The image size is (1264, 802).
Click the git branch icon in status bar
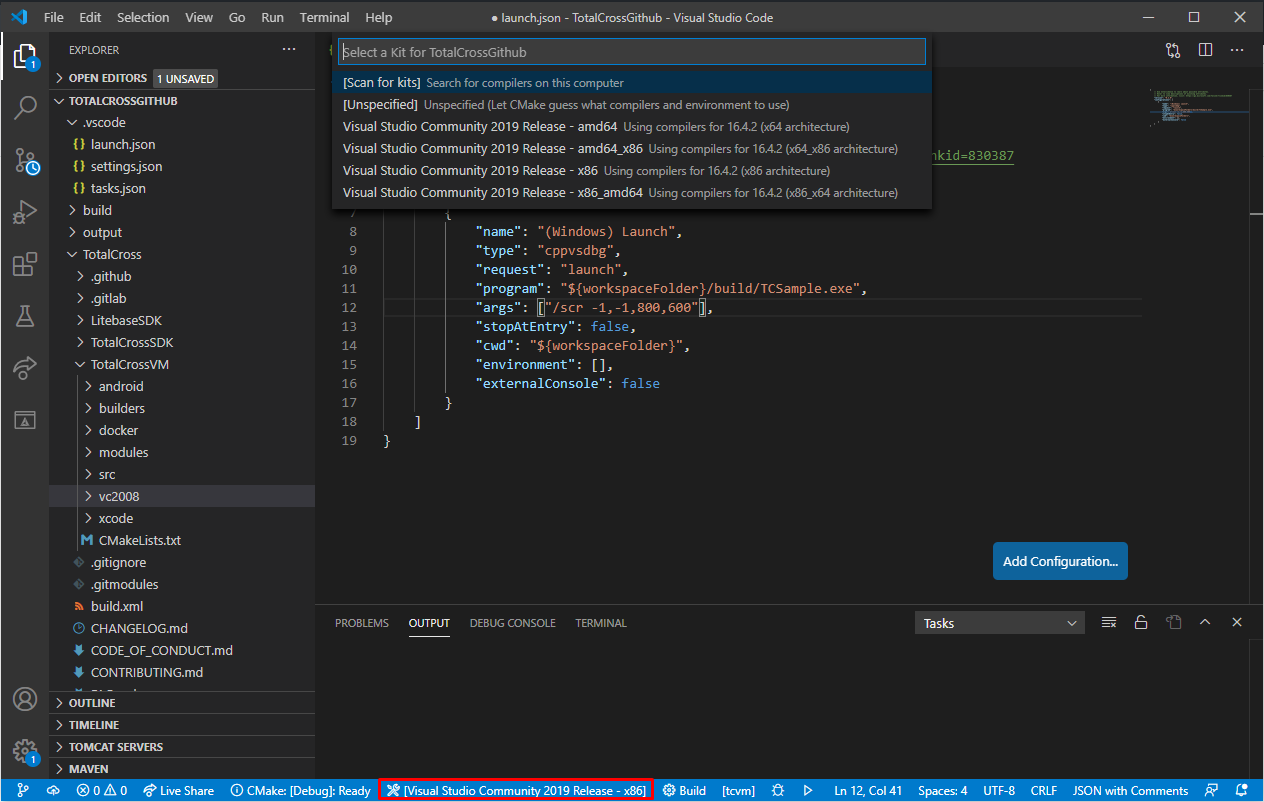[23, 790]
